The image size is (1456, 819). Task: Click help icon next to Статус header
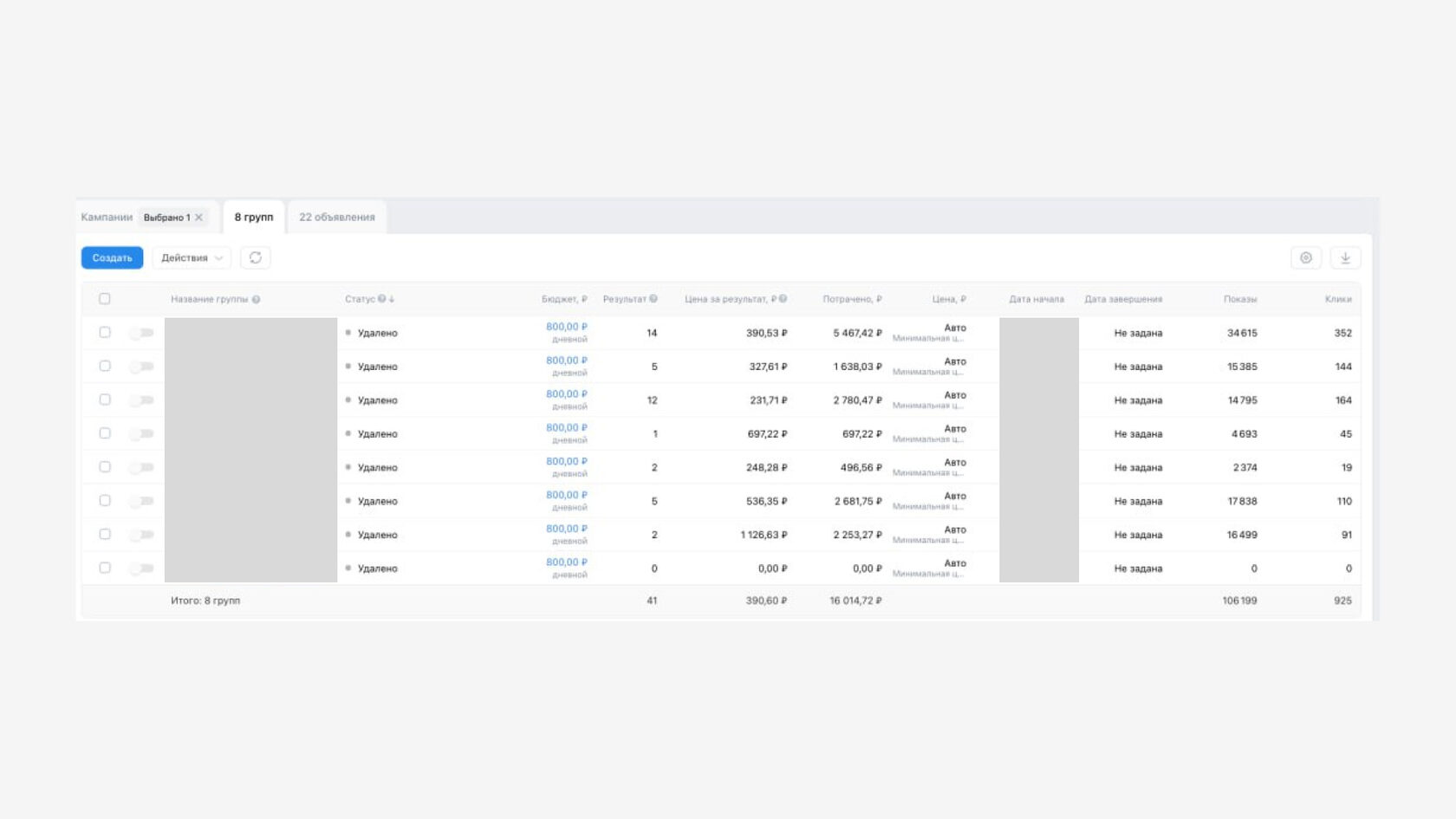tap(381, 299)
